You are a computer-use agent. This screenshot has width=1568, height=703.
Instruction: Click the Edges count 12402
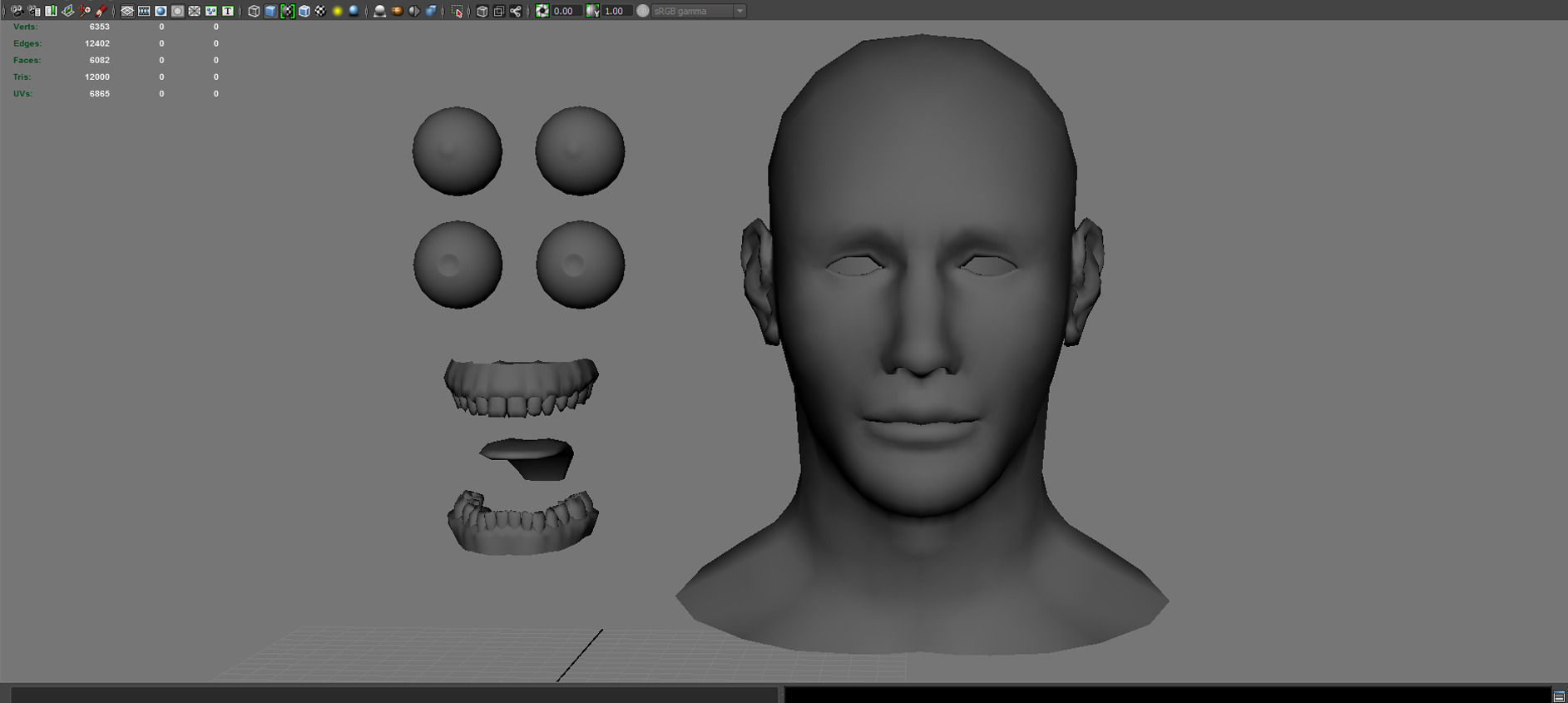point(97,43)
